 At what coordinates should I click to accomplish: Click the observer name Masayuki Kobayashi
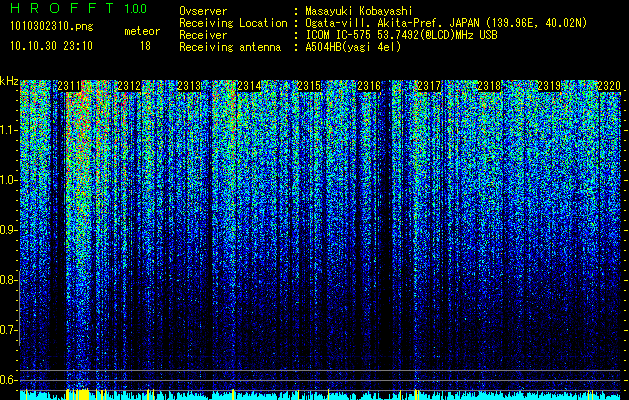click(359, 11)
